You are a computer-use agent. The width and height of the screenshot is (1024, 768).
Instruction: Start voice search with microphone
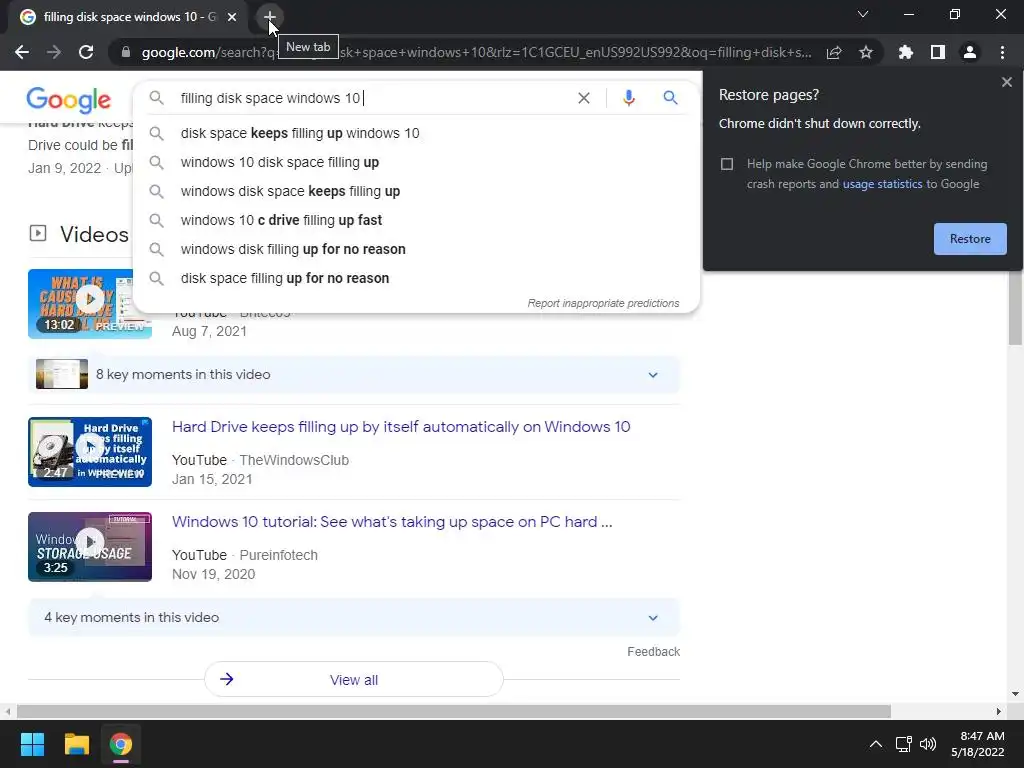click(x=628, y=98)
